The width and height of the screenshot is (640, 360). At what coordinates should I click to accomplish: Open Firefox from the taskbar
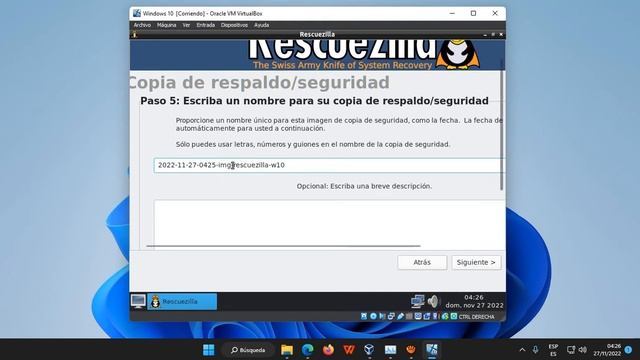[328, 350]
